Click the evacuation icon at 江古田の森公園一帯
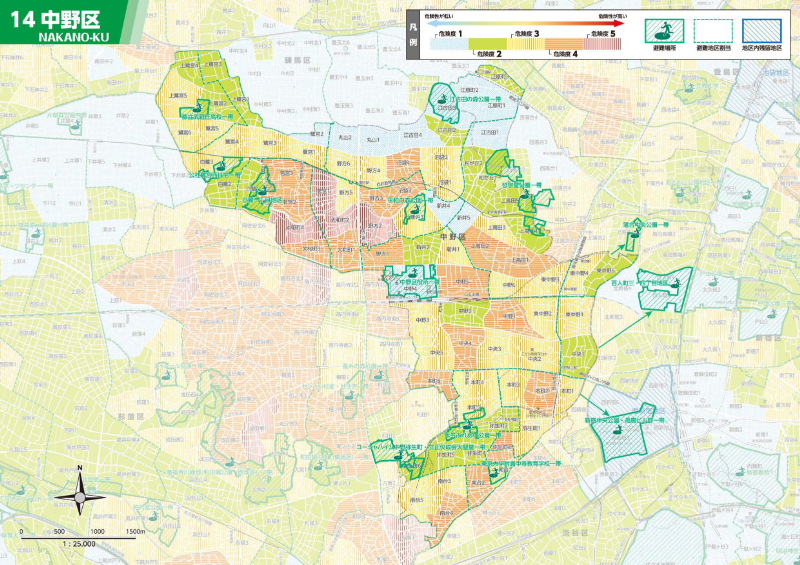Image resolution: width=800 pixels, height=565 pixels. point(441,98)
